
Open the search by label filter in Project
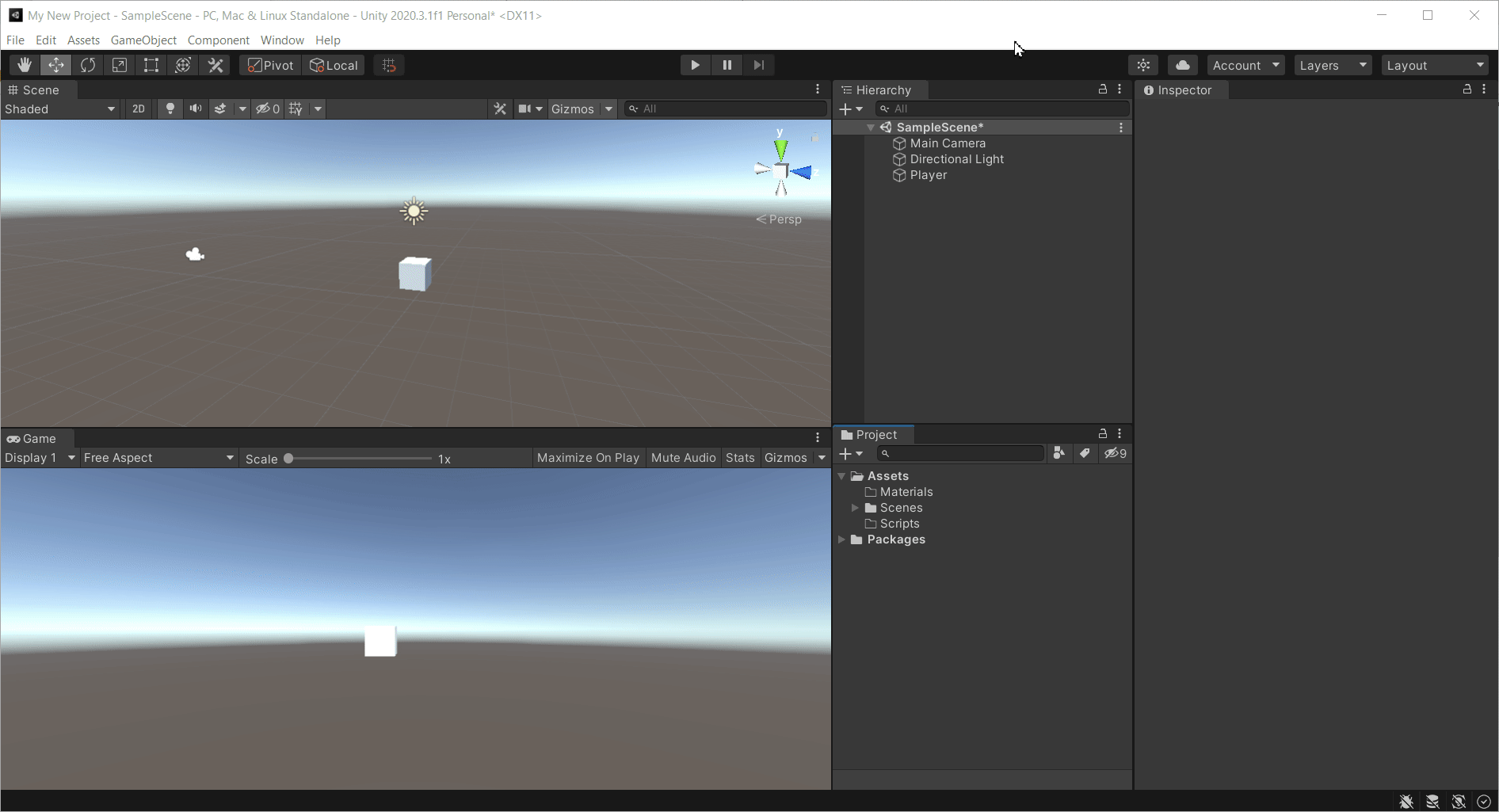tap(1085, 453)
